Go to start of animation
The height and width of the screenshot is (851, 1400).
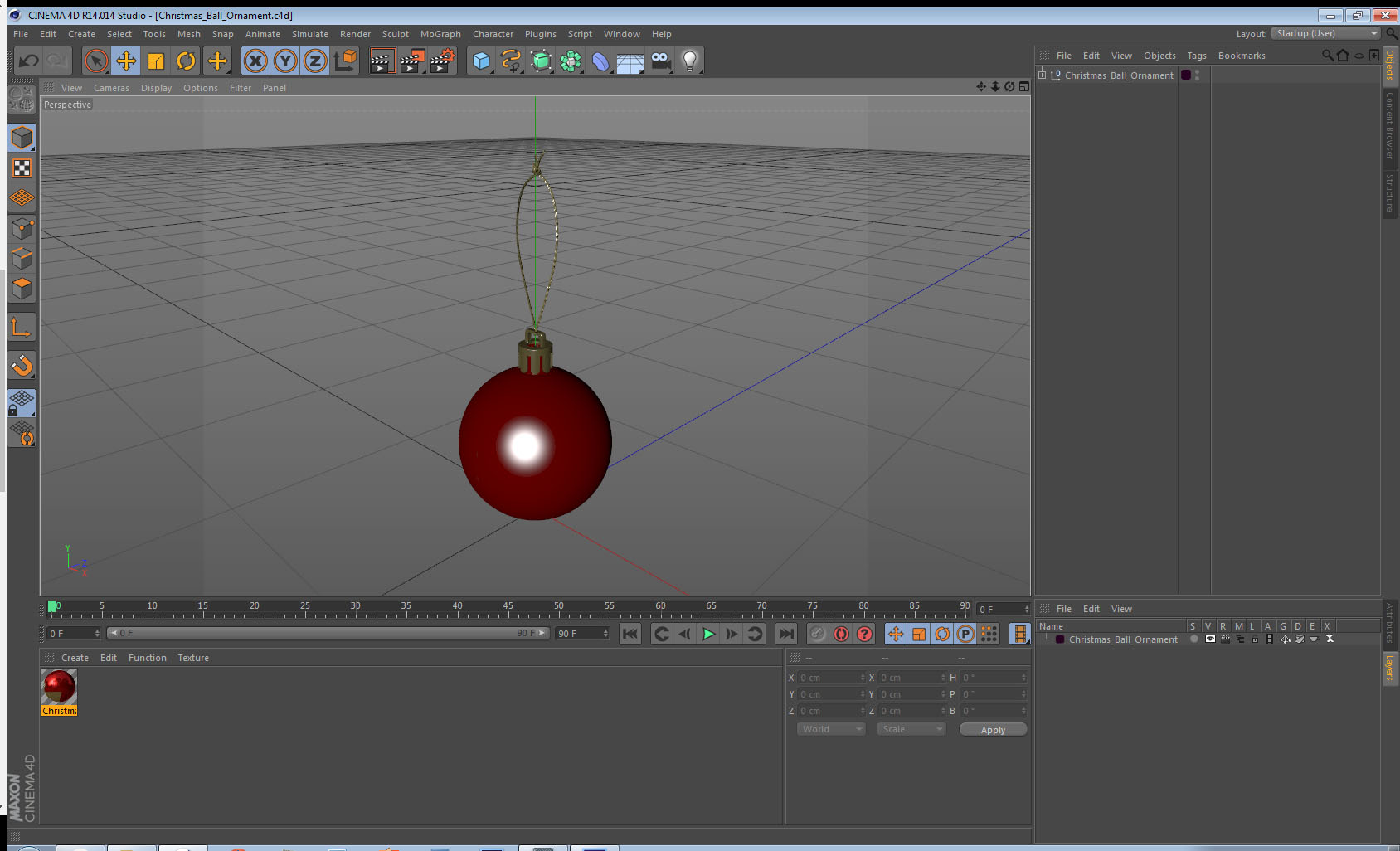[630, 634]
